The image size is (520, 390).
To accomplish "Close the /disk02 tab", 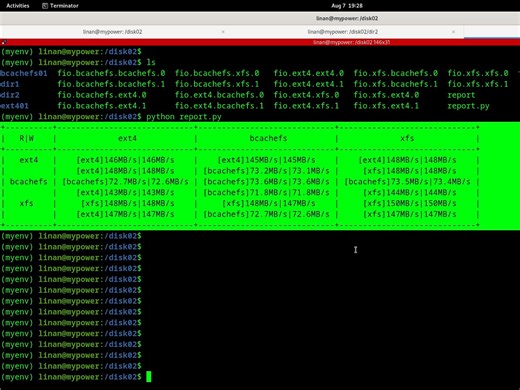I will pyautogui.click(x=223, y=32).
